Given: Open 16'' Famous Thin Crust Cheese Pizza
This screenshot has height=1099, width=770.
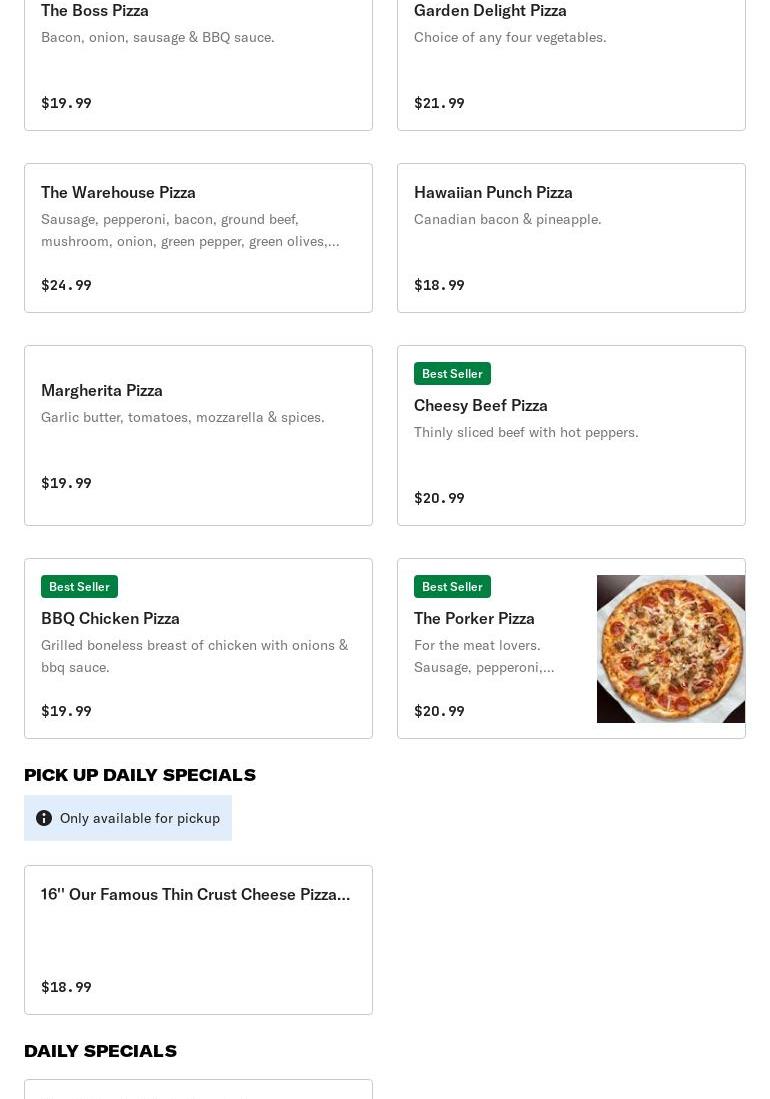Looking at the screenshot, I should coord(196,894).
